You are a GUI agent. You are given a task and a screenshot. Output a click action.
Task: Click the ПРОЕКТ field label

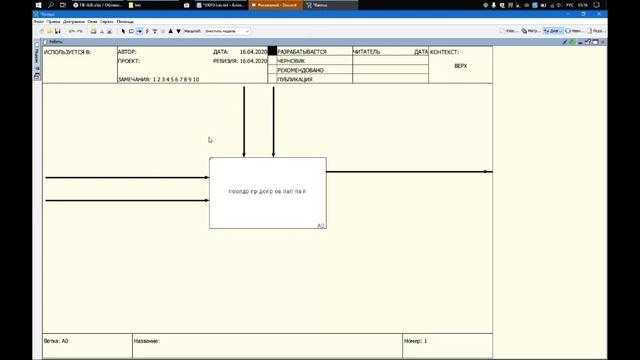[129, 61]
